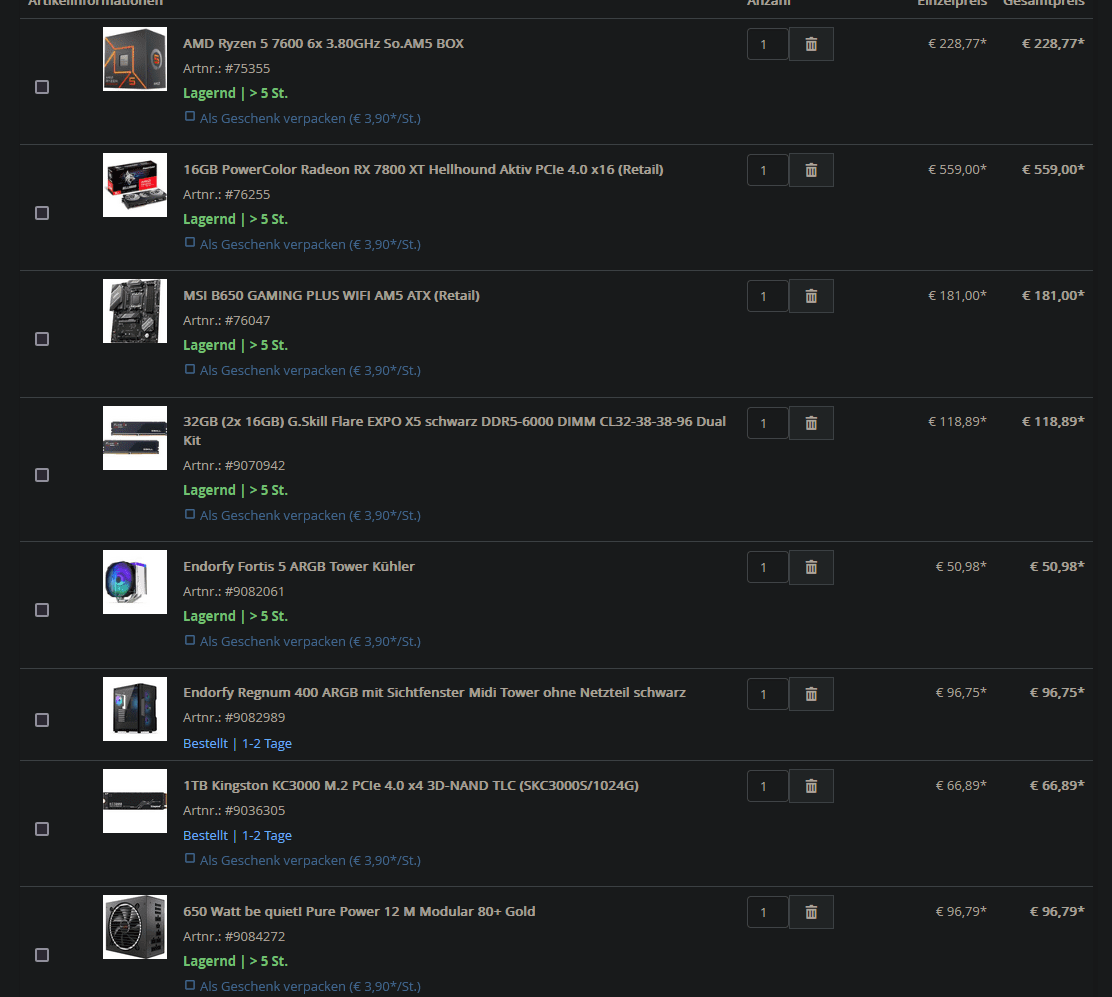Image resolution: width=1112 pixels, height=997 pixels.
Task: Click 'Bestellt | 1-2 Tage' under Kingston KC3000
Action: click(x=238, y=835)
